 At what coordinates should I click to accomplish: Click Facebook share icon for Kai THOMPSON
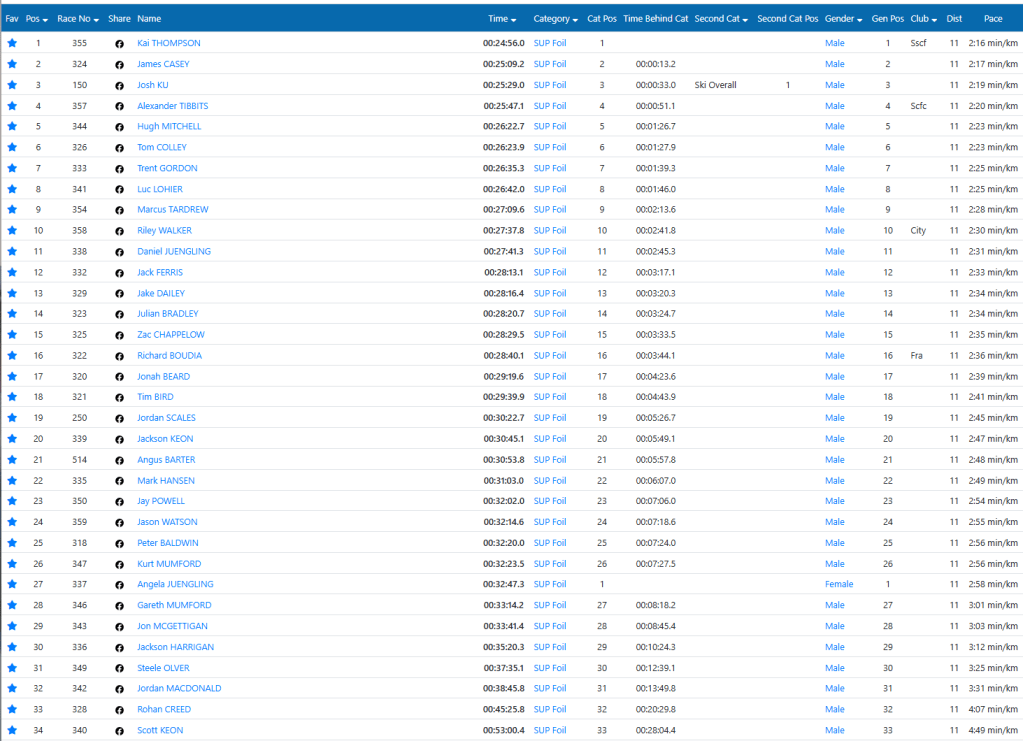click(x=119, y=44)
